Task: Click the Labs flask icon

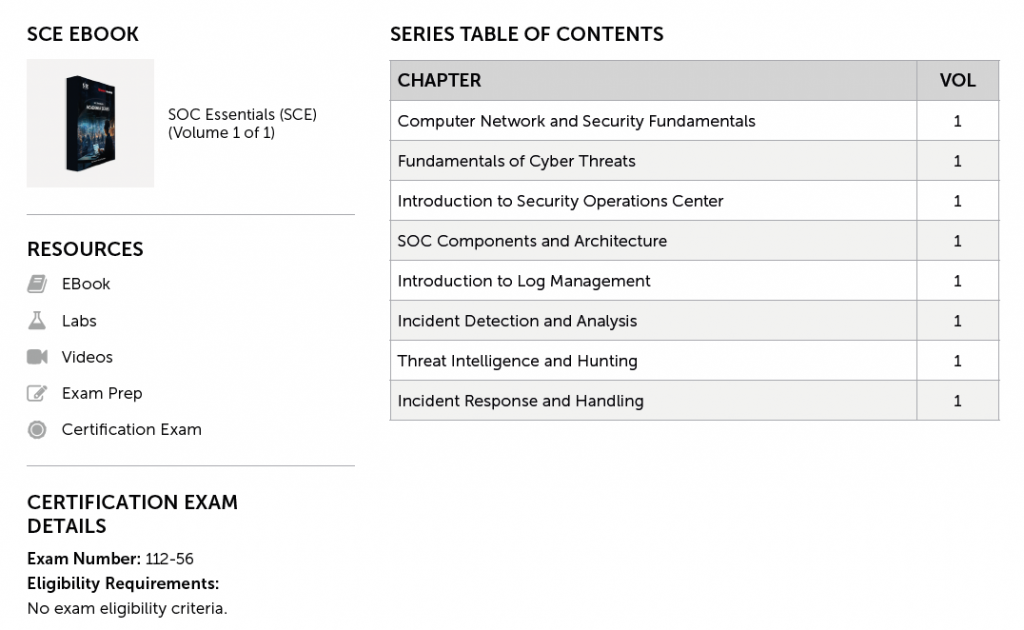Action: [x=37, y=321]
